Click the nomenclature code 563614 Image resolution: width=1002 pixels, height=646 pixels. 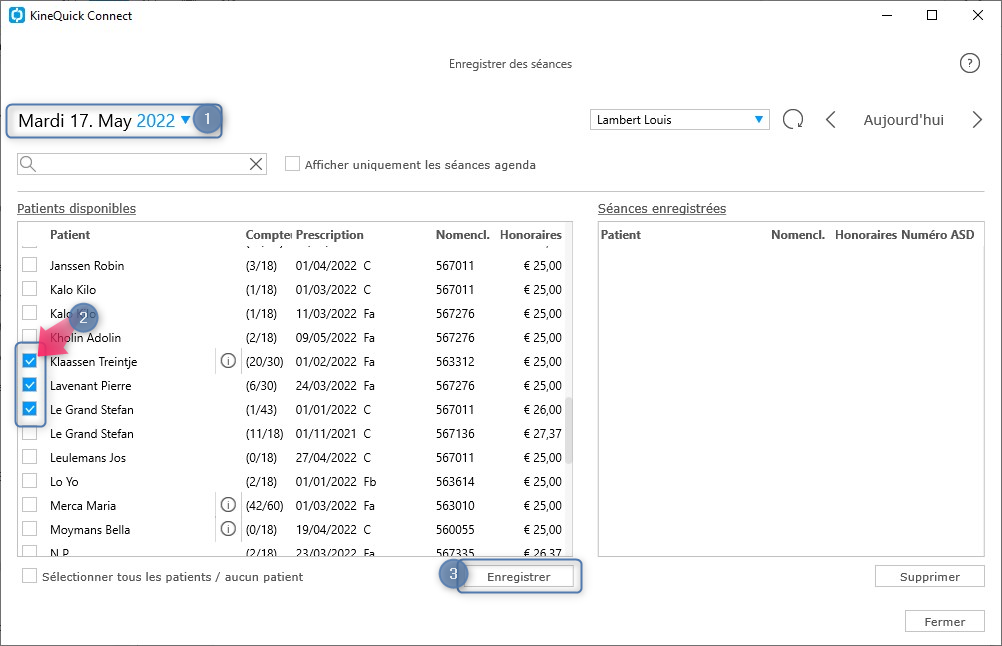coord(455,482)
